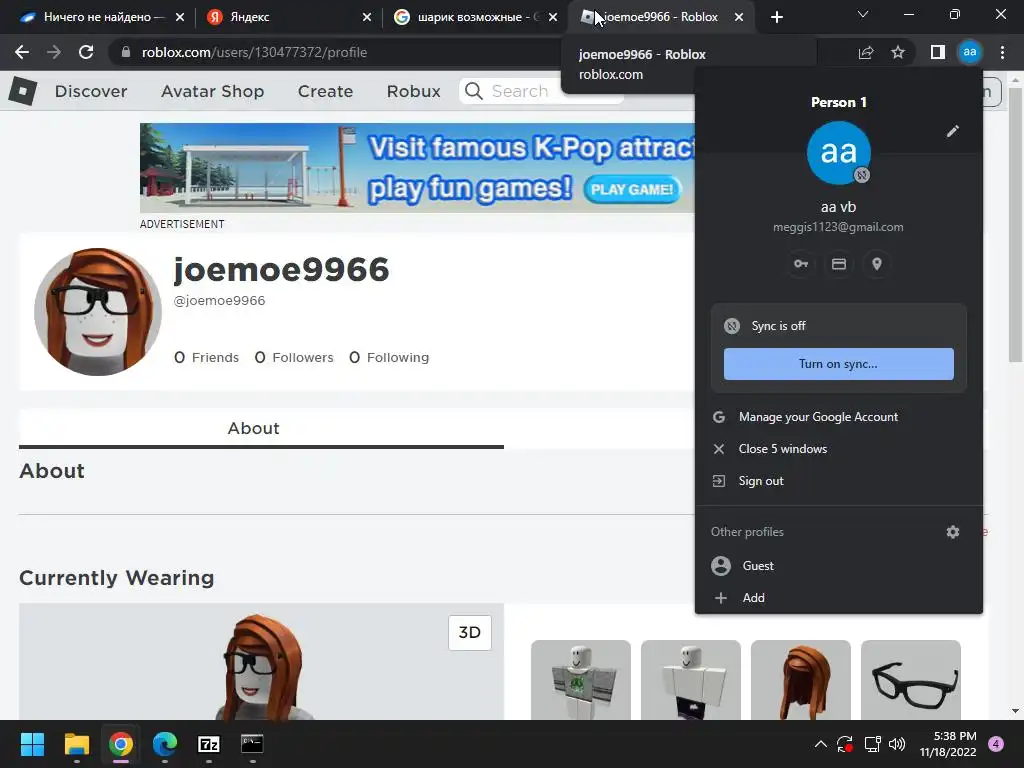Close the joemoe9966 Roblox tab

739,17
